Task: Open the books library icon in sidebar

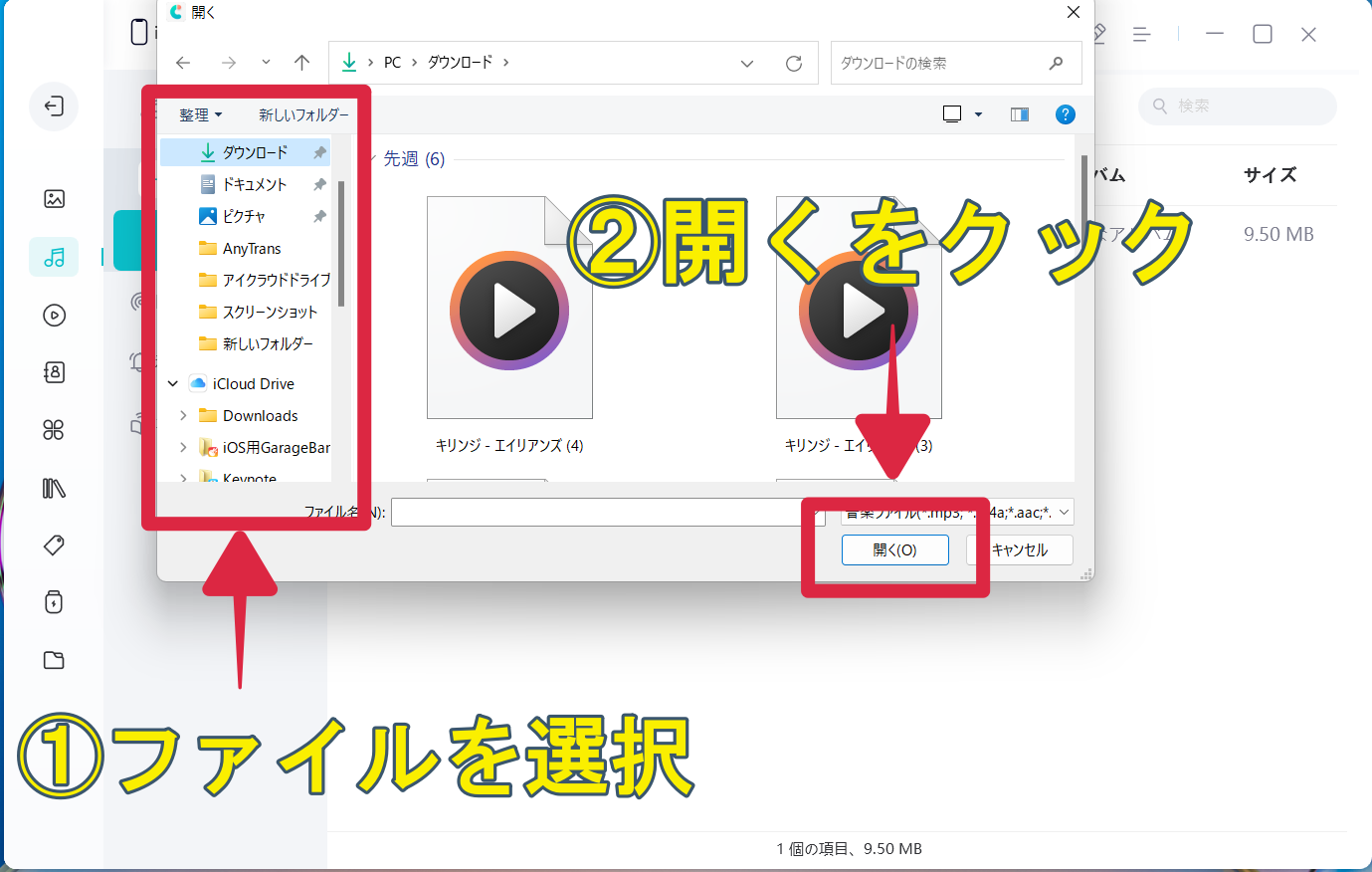Action: click(x=54, y=488)
